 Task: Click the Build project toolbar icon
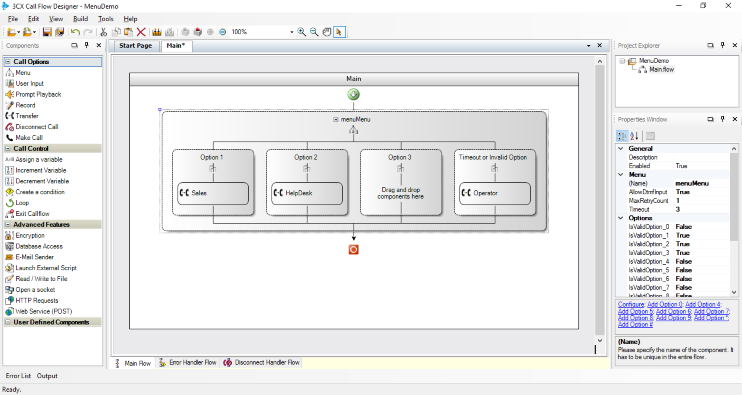point(157,32)
